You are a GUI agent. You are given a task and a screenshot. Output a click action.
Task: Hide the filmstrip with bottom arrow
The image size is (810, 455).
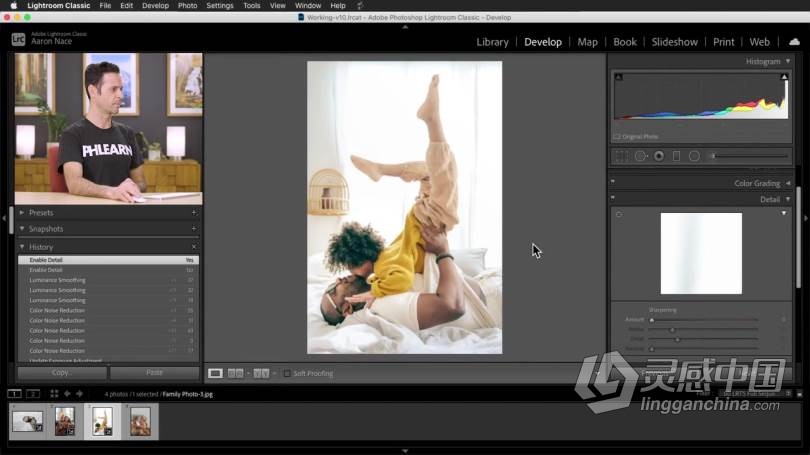[405, 451]
